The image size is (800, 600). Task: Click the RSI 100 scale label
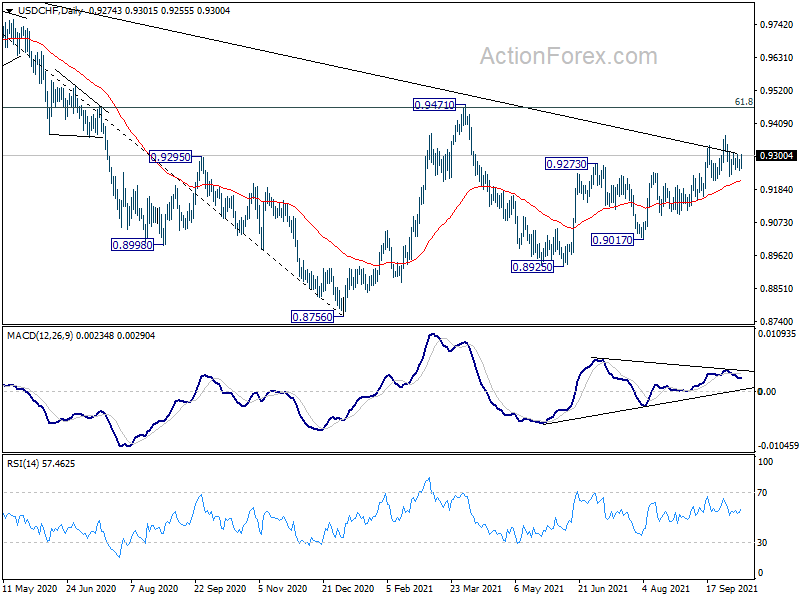765,462
